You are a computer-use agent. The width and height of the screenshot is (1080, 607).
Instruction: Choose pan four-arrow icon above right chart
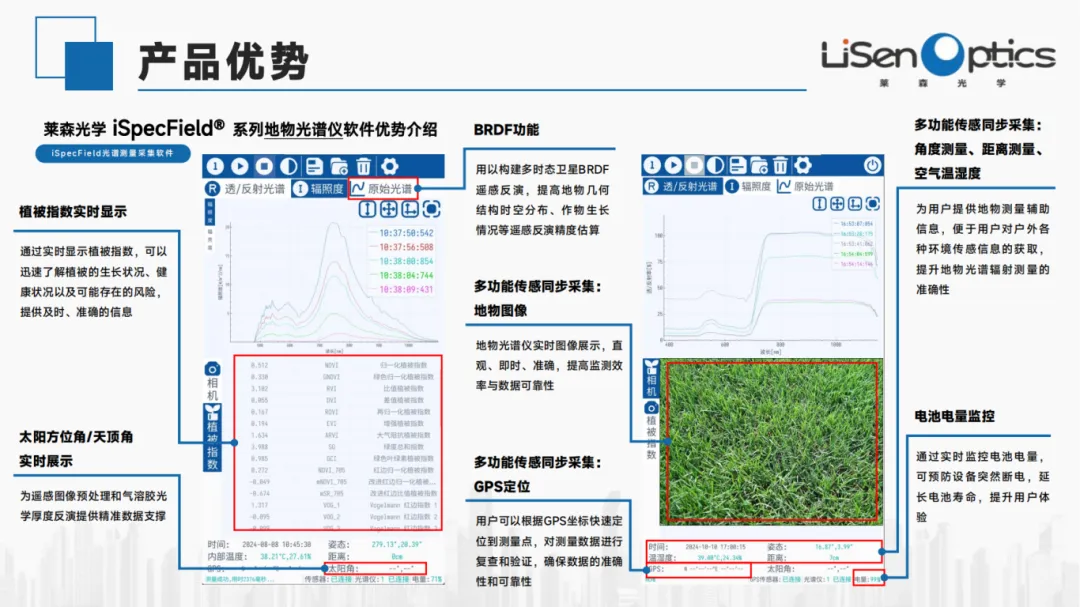(837, 204)
